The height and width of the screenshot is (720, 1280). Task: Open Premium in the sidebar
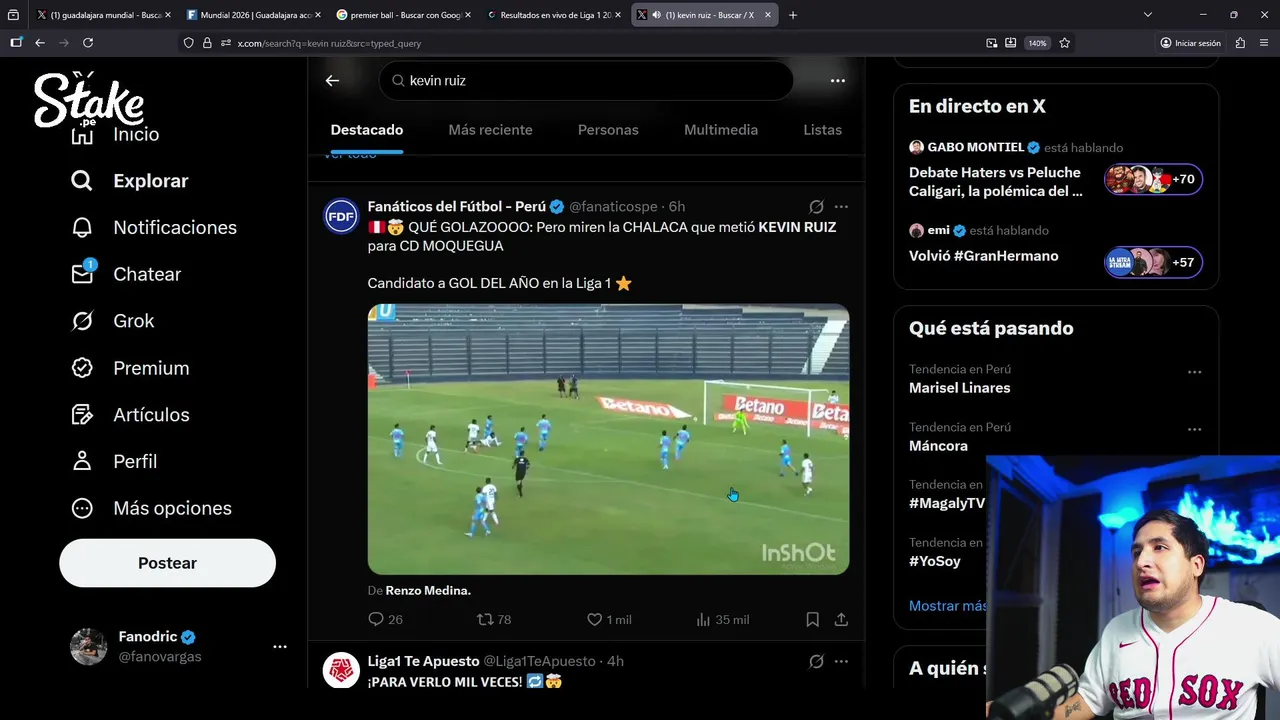(x=130, y=368)
